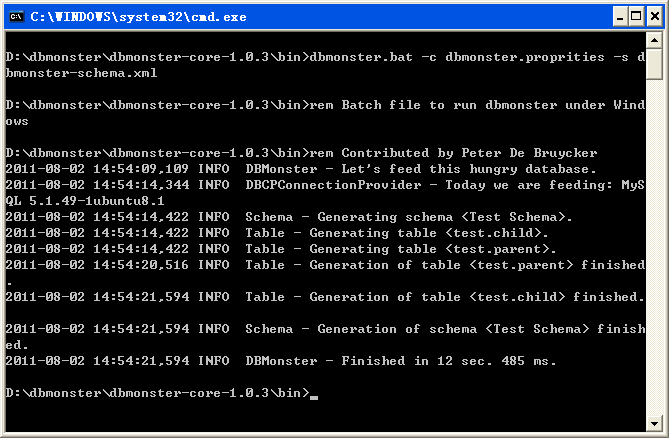Click the scrollbar up arrow

pos(656,41)
